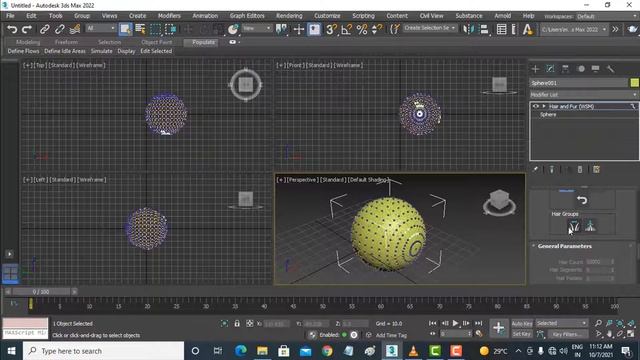This screenshot has width=640, height=360.
Task: Redo using the curved right arrow
Action: [27, 29]
